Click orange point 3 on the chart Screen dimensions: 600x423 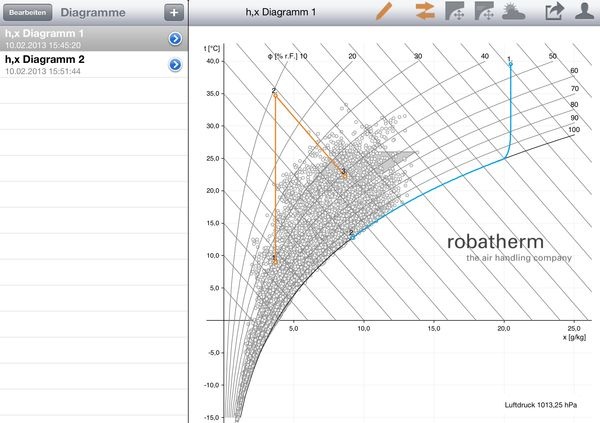pyautogui.click(x=343, y=174)
